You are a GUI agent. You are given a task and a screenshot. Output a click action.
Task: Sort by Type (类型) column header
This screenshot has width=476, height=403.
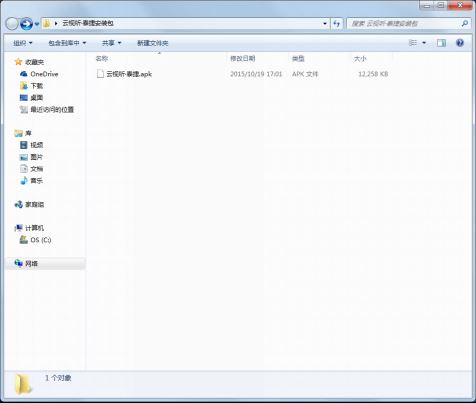(298, 59)
